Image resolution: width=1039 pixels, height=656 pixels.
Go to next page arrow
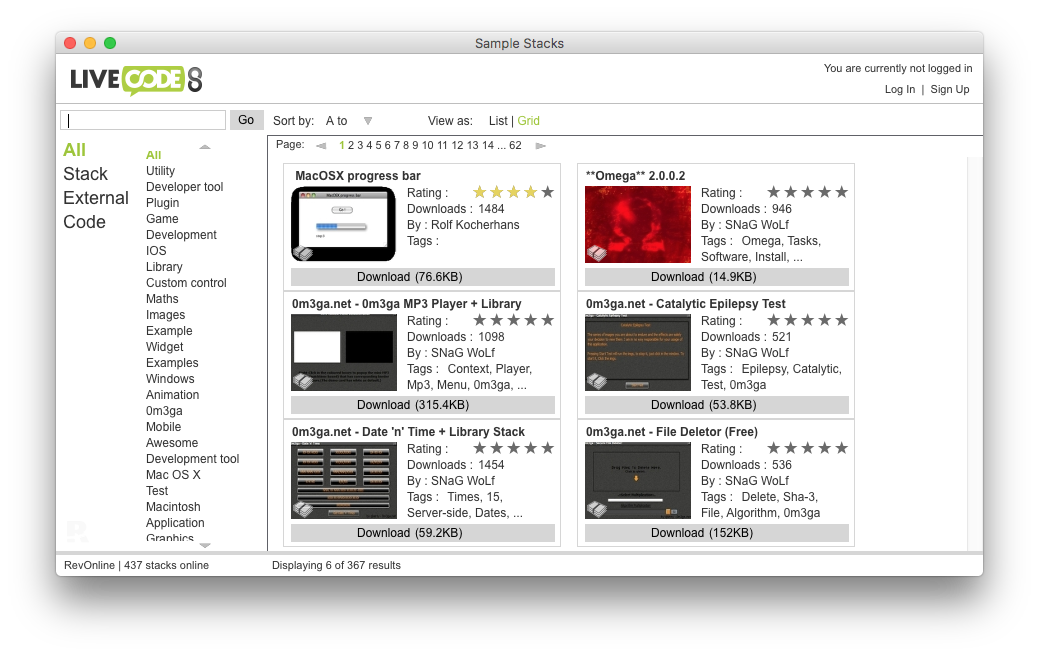541,146
